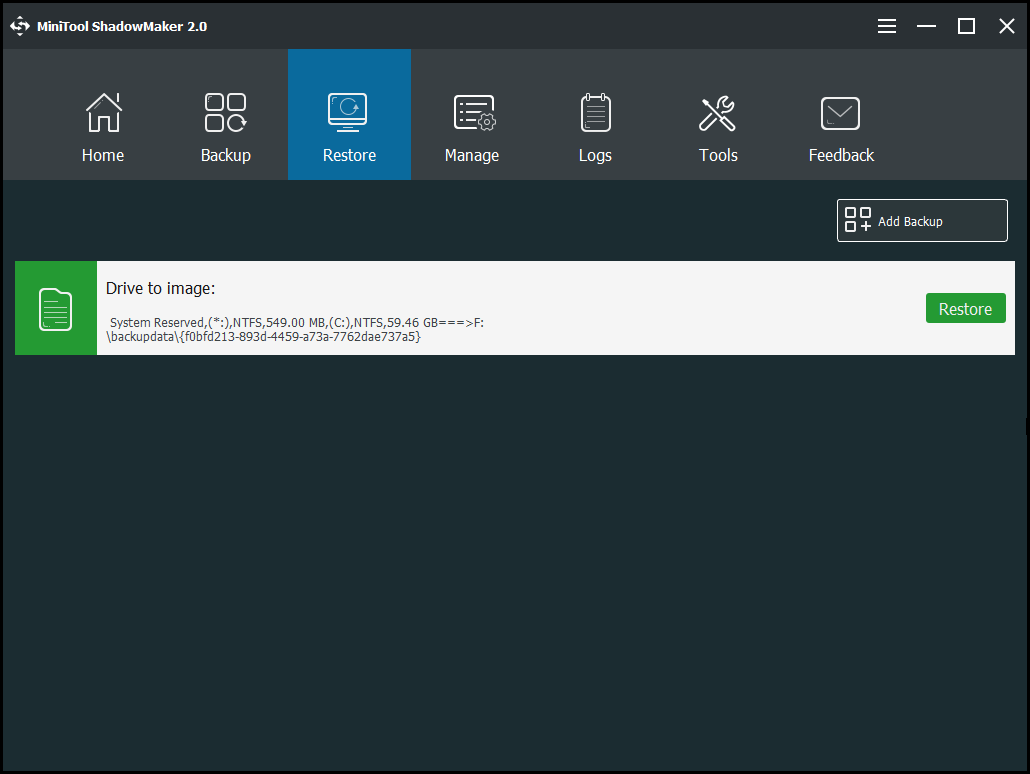The height and width of the screenshot is (774, 1030).
Task: Open the Feedback envelope icon
Action: pyautogui.click(x=840, y=113)
